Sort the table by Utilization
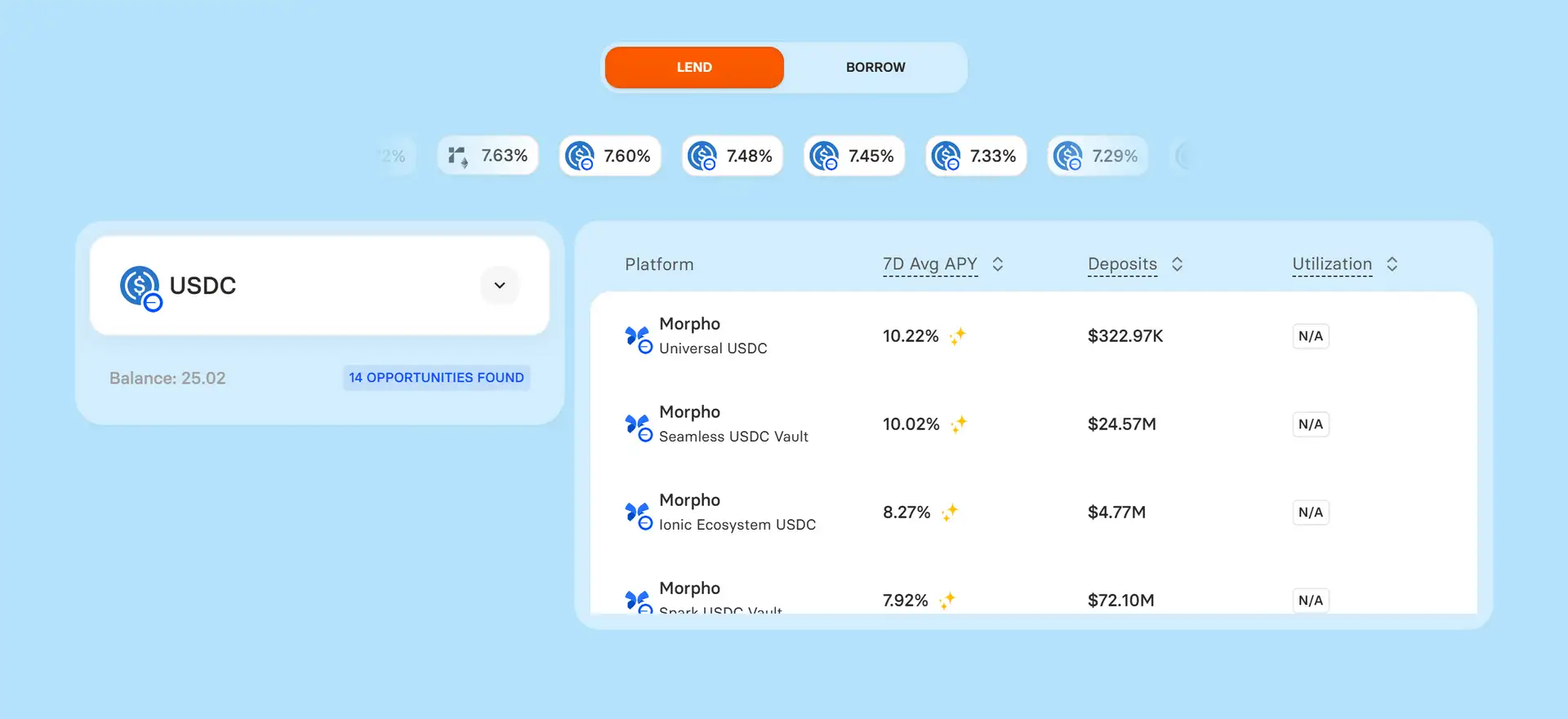 pos(1392,264)
